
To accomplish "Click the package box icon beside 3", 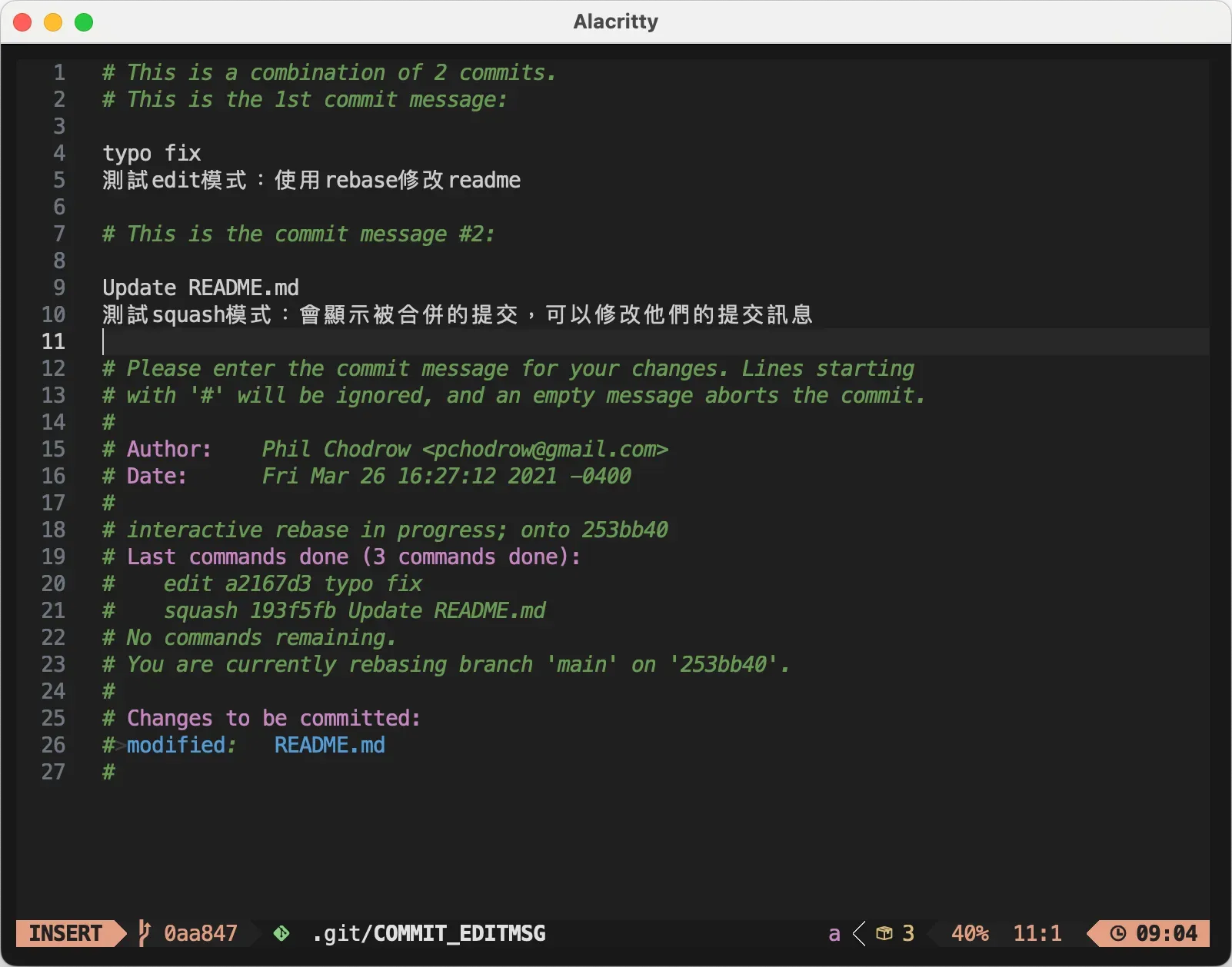I will pos(884,933).
